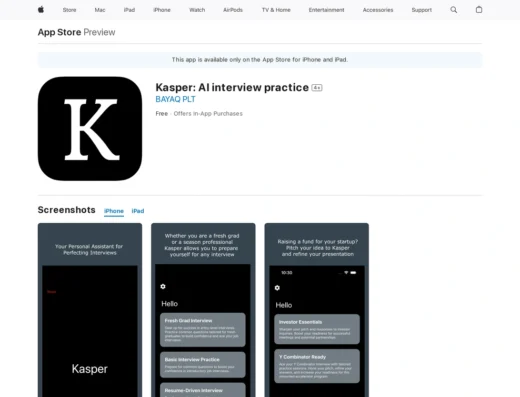The height and width of the screenshot is (397, 520).
Task: Open the search magnifier icon
Action: point(454,10)
